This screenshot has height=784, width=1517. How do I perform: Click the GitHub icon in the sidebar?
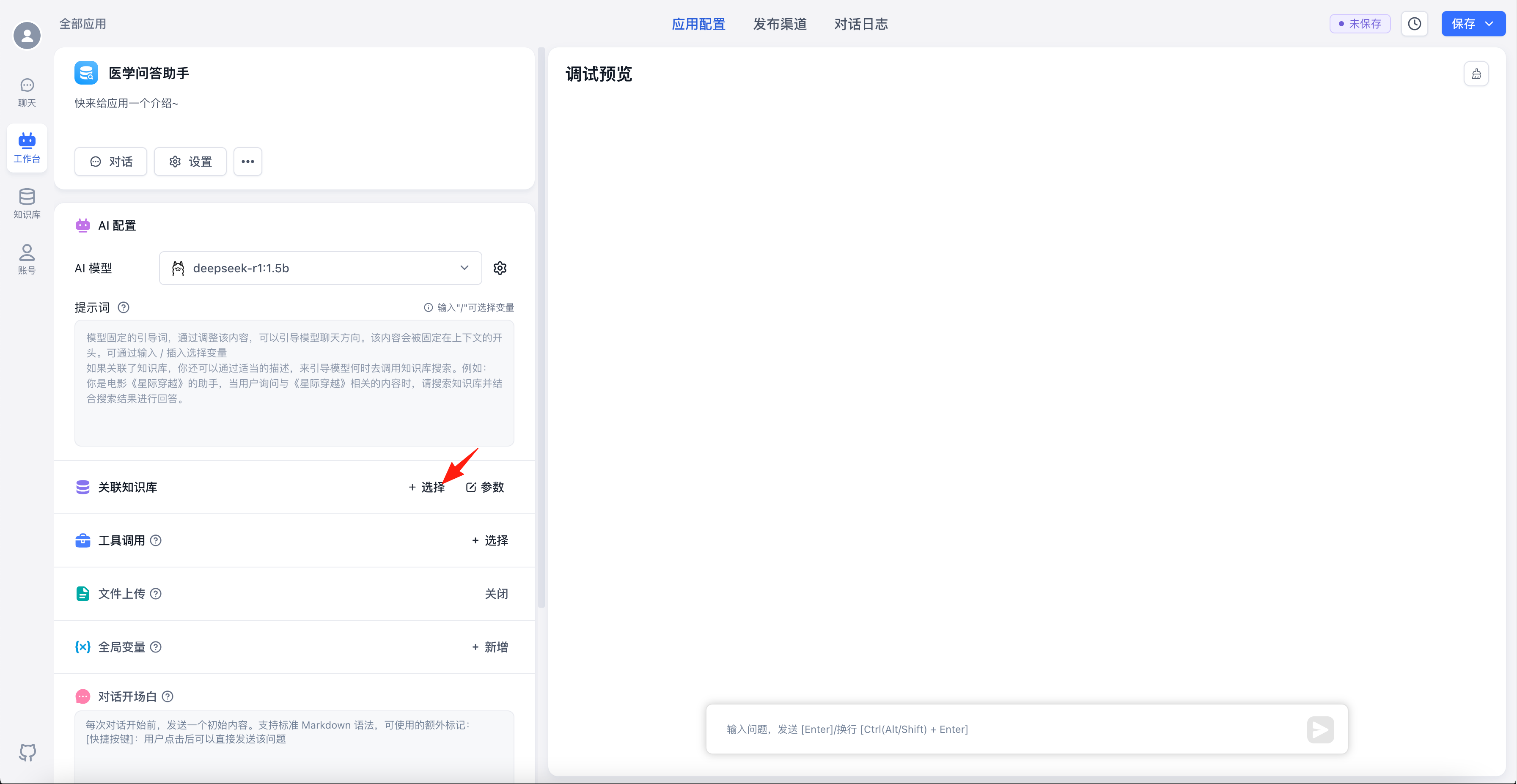click(x=27, y=751)
